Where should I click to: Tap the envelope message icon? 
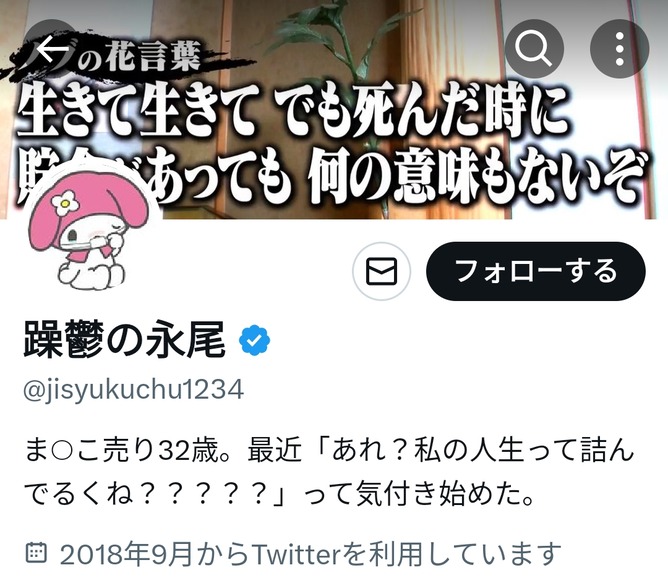(x=382, y=271)
